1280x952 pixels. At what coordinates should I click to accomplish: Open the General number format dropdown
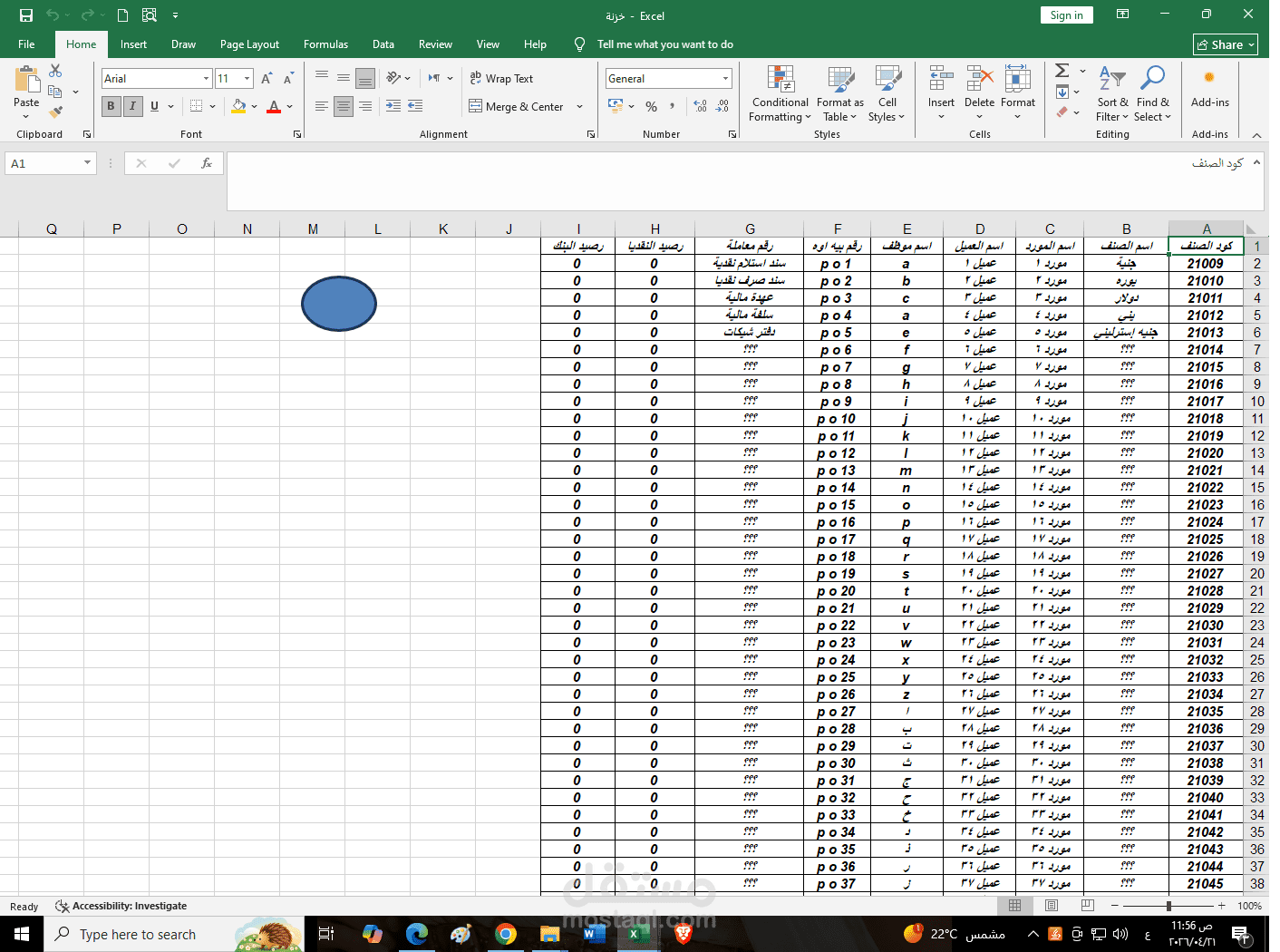pyautogui.click(x=725, y=79)
